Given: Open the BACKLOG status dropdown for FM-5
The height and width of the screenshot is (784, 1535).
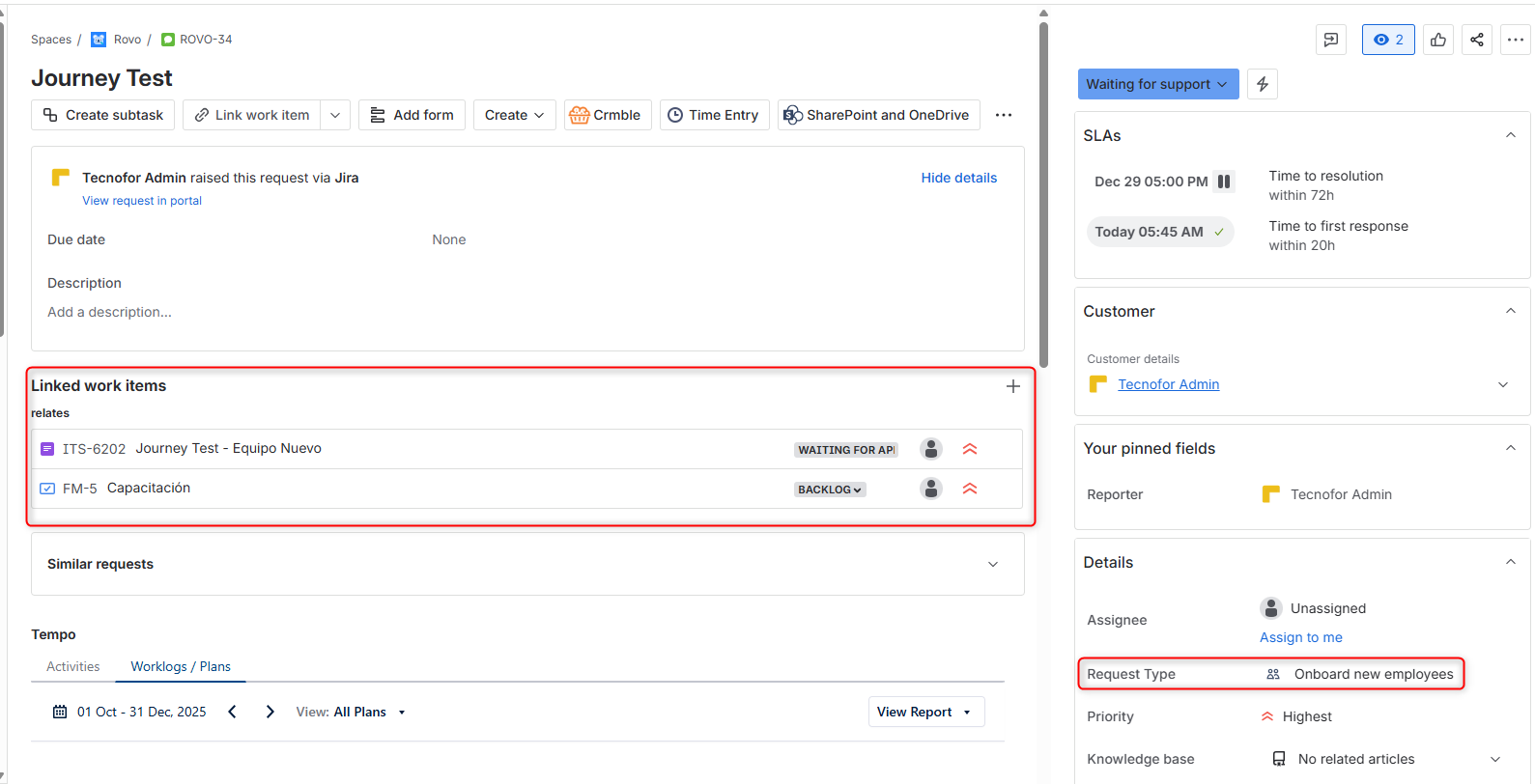Looking at the screenshot, I should click(x=829, y=490).
